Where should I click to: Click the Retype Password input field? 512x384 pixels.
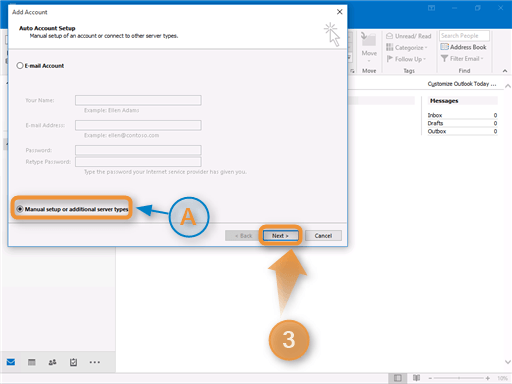[138, 162]
